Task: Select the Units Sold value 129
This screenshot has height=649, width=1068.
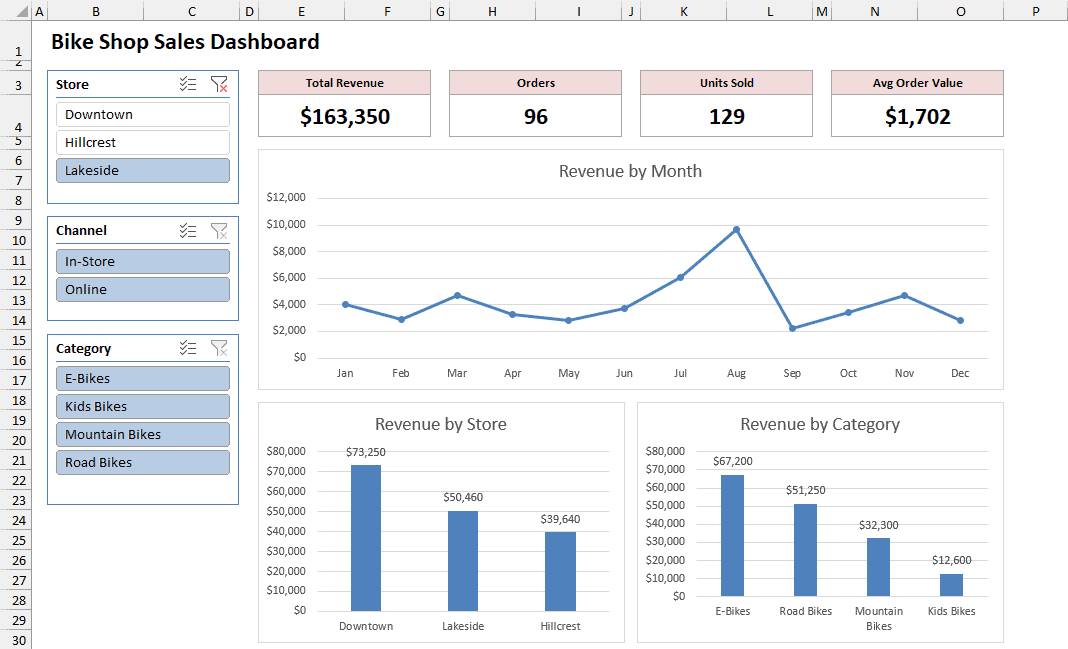Action: pyautogui.click(x=727, y=116)
